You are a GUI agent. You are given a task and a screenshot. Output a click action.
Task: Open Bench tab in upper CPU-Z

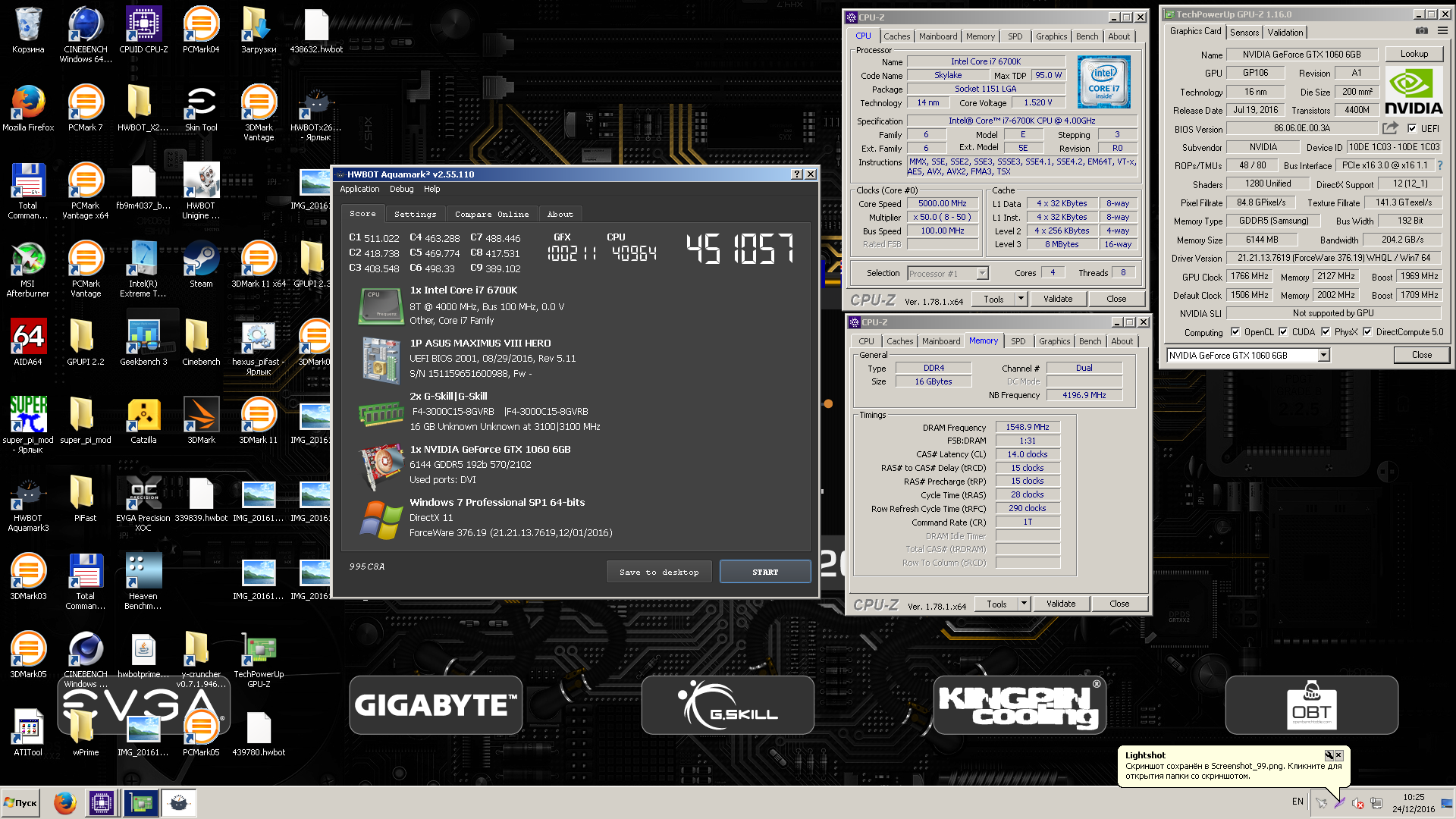click(x=1087, y=36)
